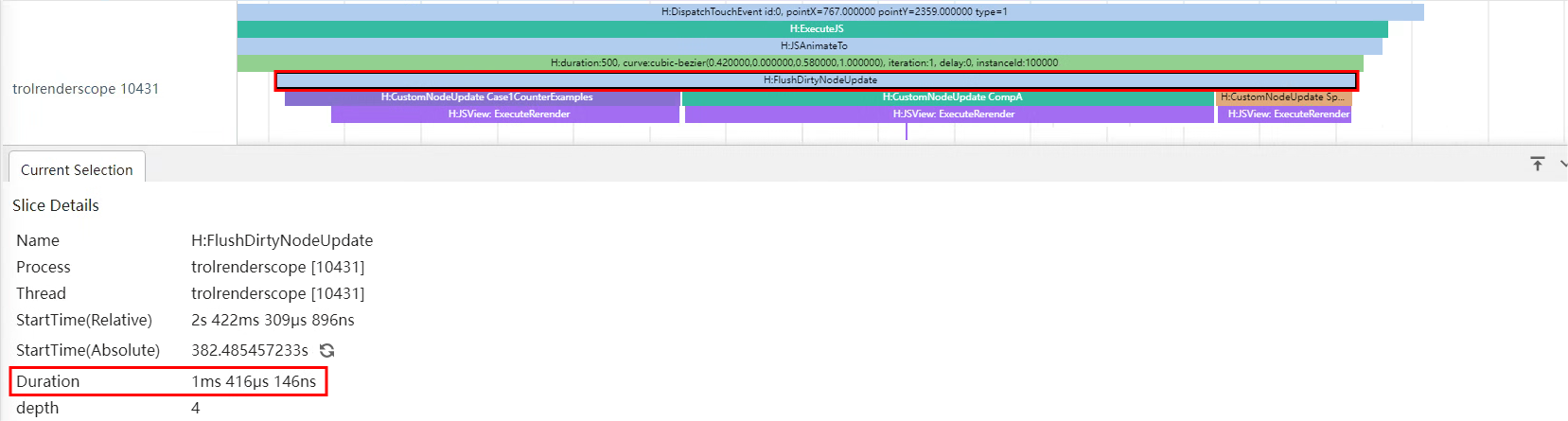
Task: Click the Name value H:FlushDirtyNodeUpdate in details
Action: click(282, 241)
